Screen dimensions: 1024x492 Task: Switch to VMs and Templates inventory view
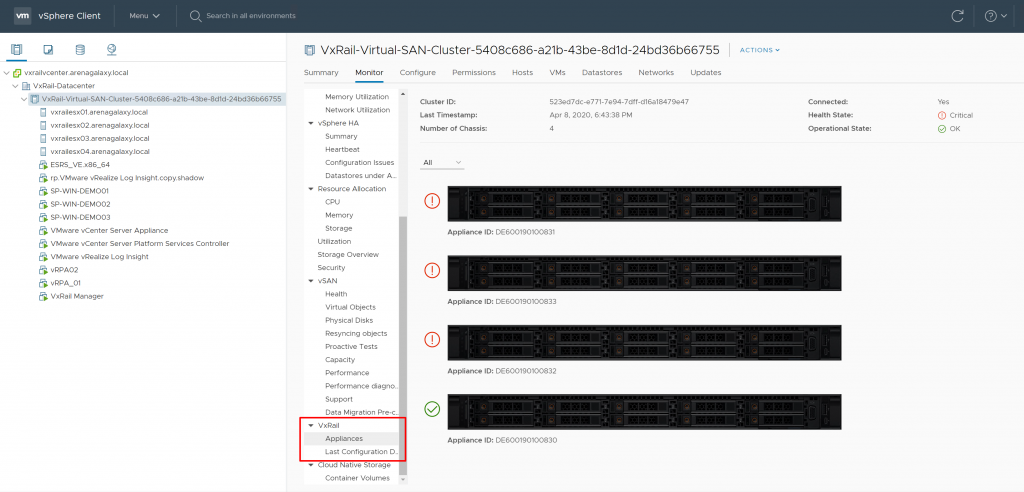[x=48, y=50]
